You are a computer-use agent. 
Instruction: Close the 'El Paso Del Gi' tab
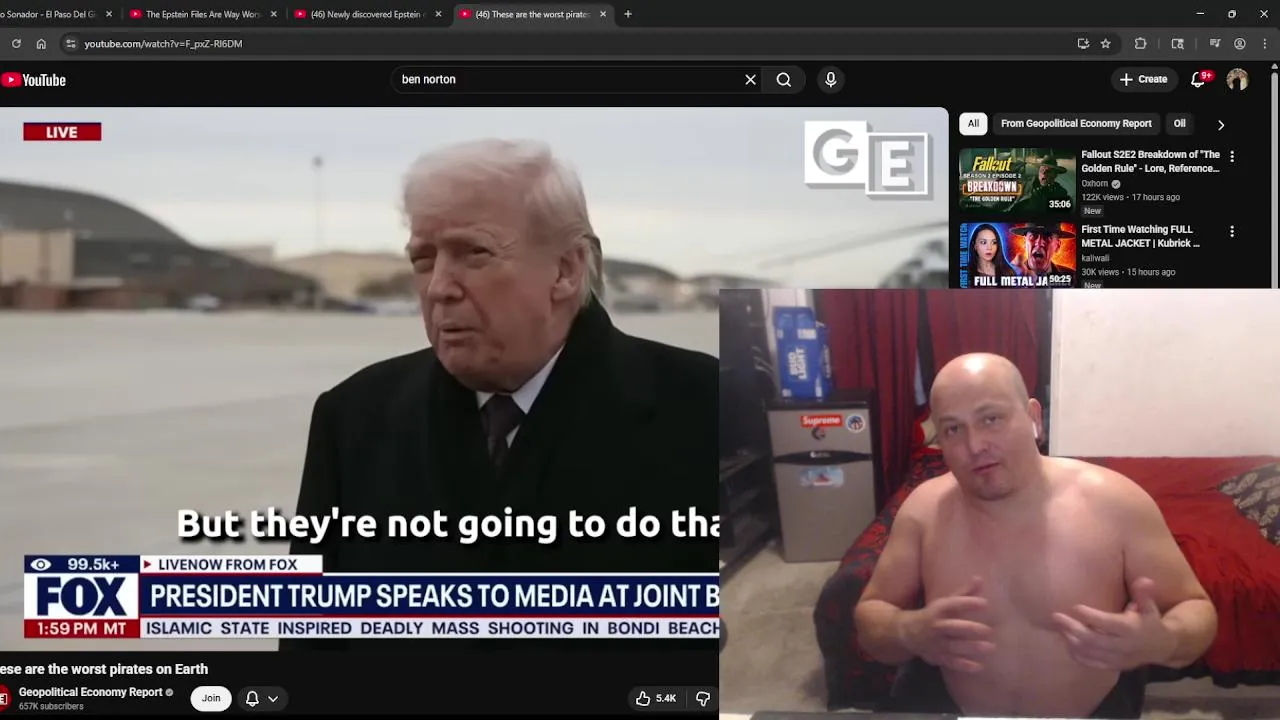(108, 14)
